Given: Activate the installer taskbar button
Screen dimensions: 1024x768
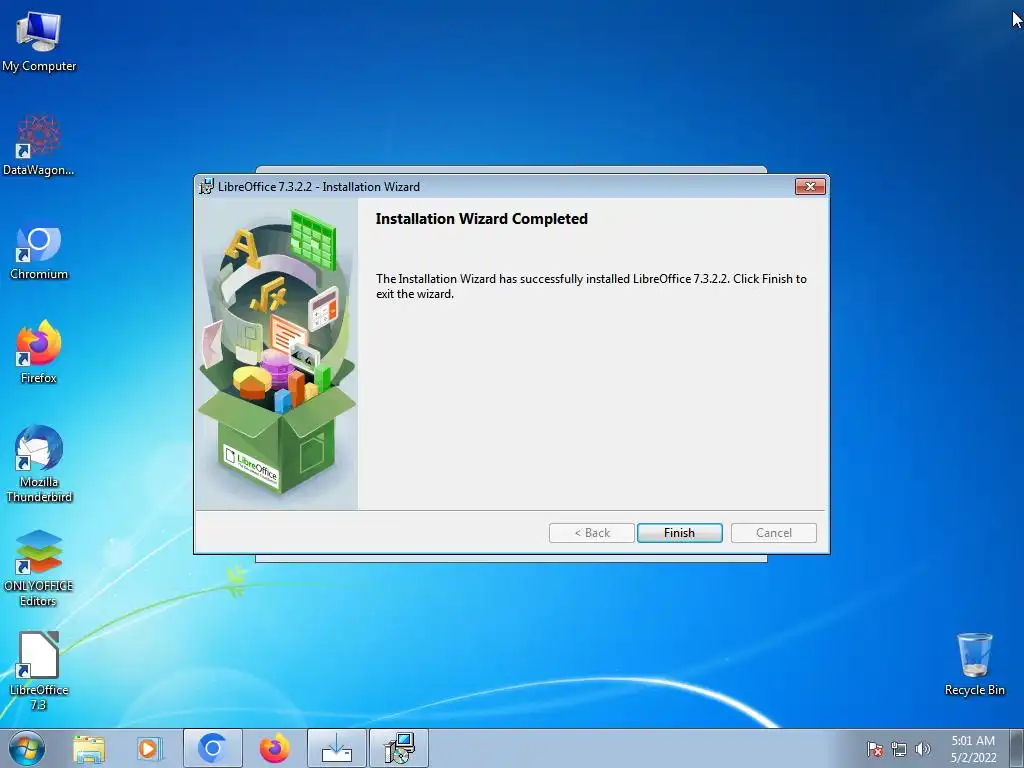Looking at the screenshot, I should coord(399,748).
